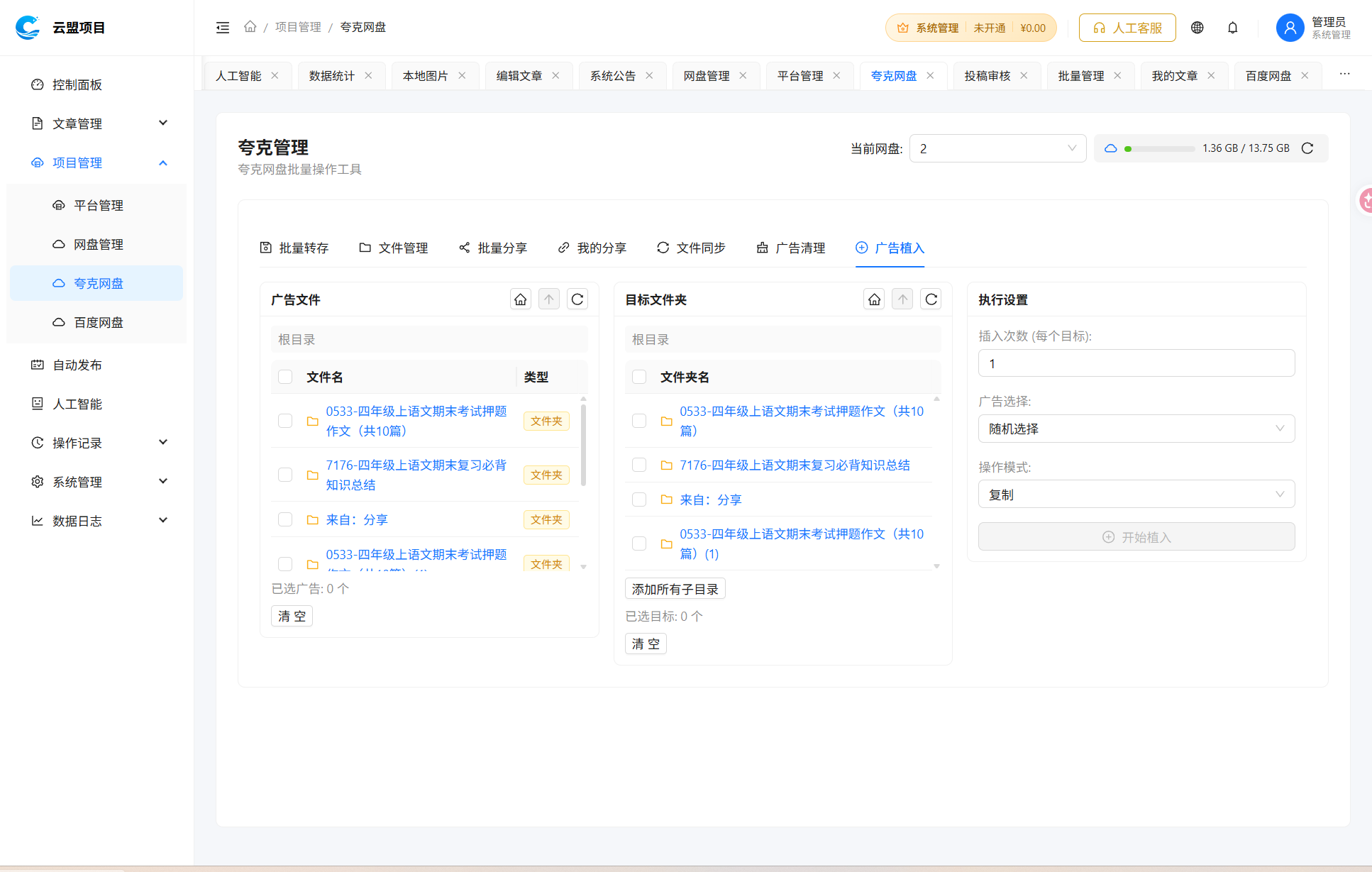
Task: Go up one level in 广告文件 panel
Action: [549, 299]
